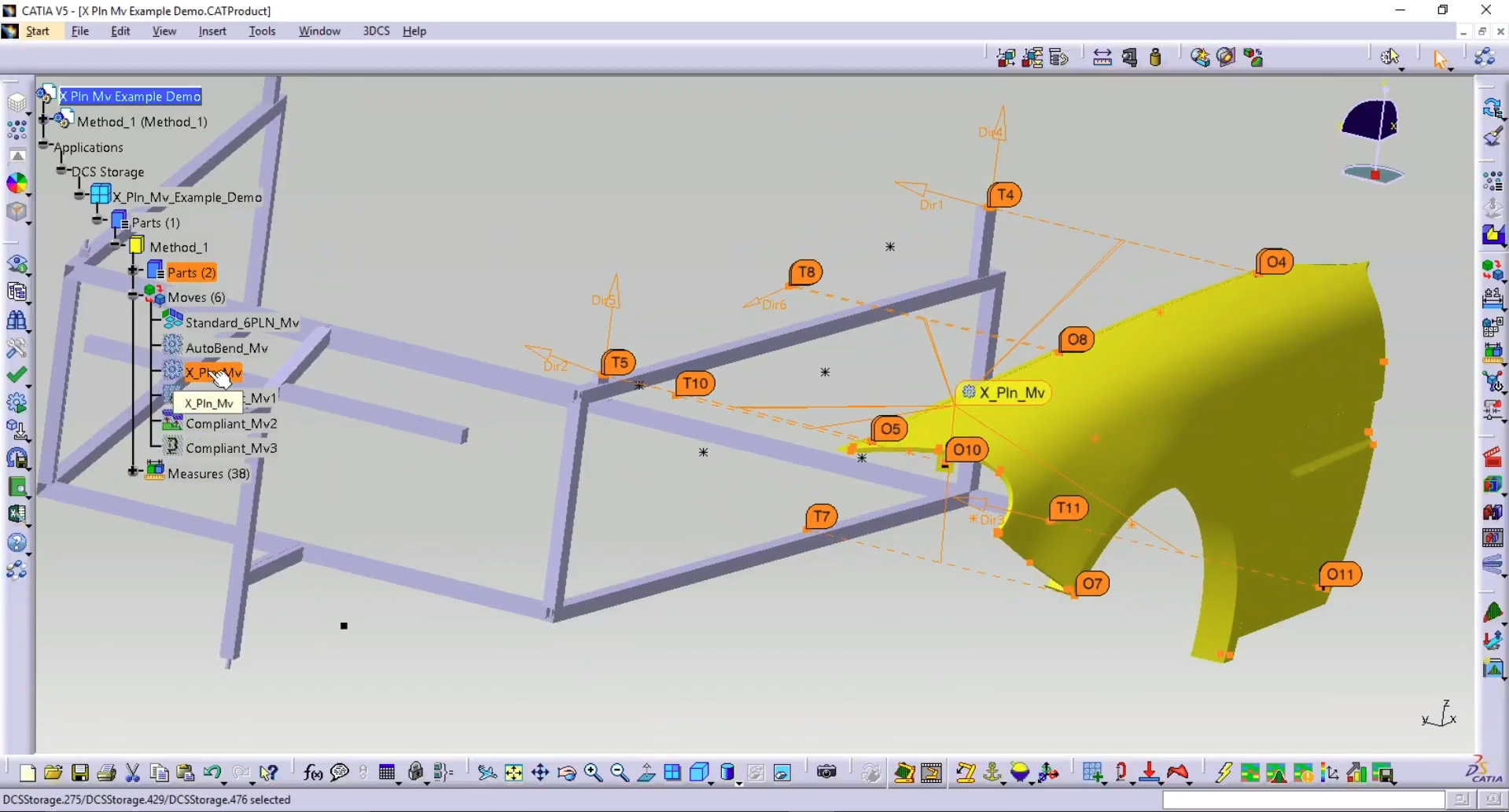Open the Capture camera tool

tap(826, 773)
